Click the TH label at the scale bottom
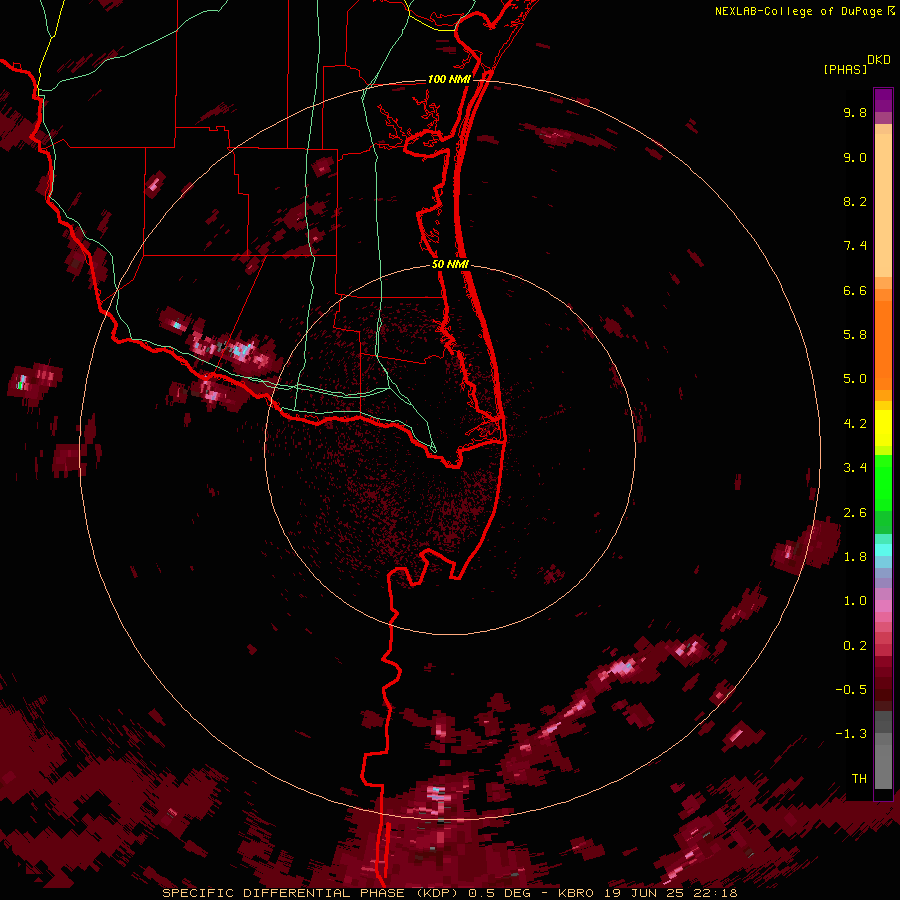This screenshot has width=900, height=900. (x=859, y=779)
